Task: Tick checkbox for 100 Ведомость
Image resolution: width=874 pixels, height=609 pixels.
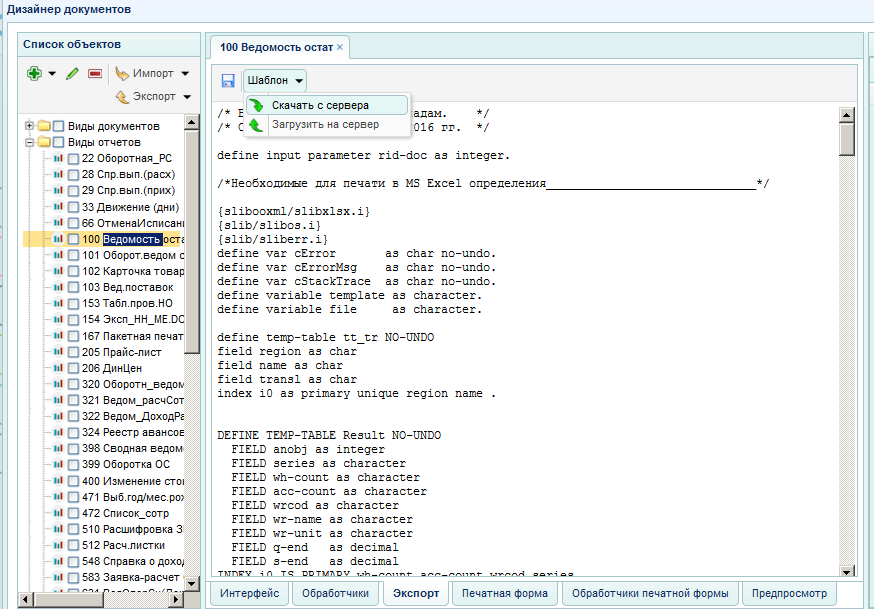Action: [73, 240]
